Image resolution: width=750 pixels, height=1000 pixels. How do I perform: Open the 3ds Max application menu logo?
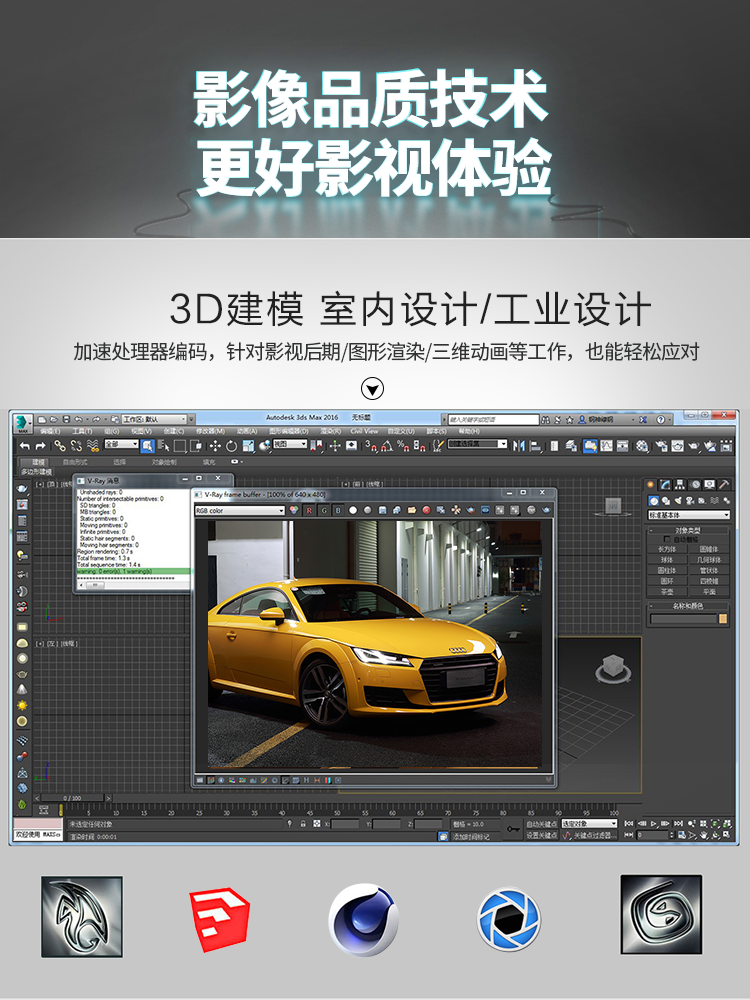point(23,423)
